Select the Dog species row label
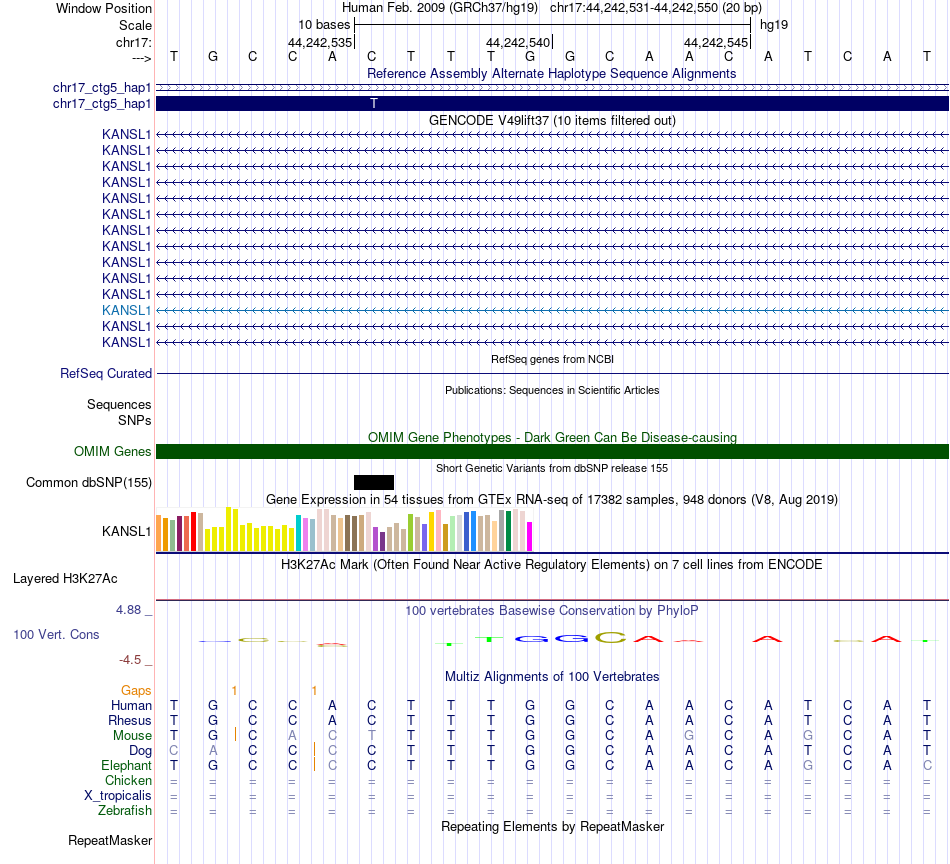 (140, 751)
